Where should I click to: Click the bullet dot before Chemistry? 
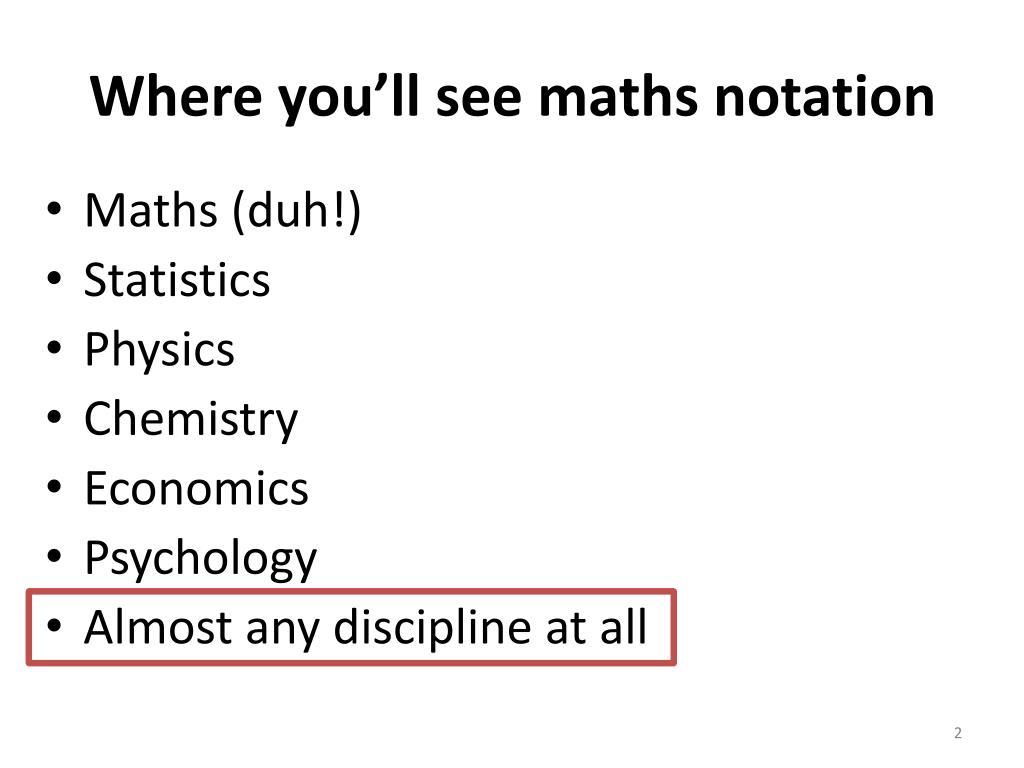[x=54, y=417]
